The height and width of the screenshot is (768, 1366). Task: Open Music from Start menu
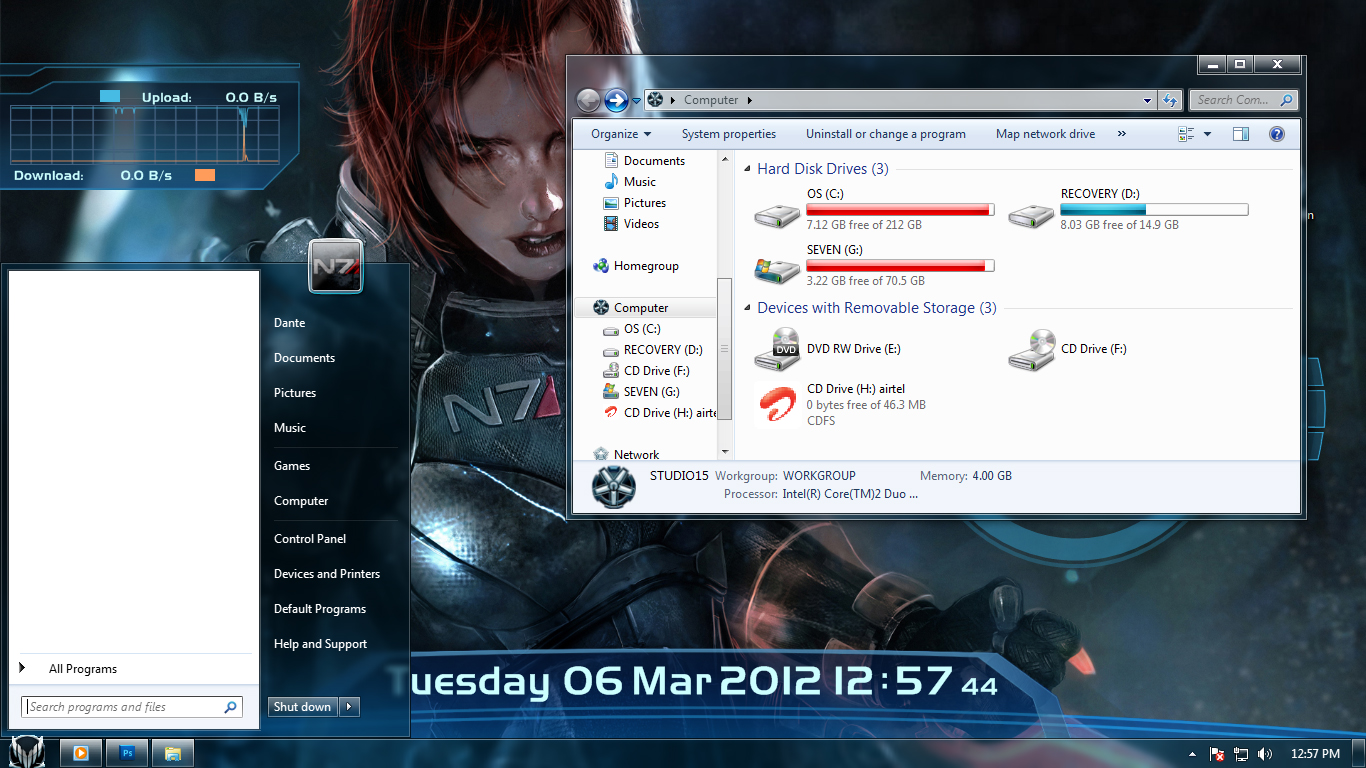[x=290, y=428]
